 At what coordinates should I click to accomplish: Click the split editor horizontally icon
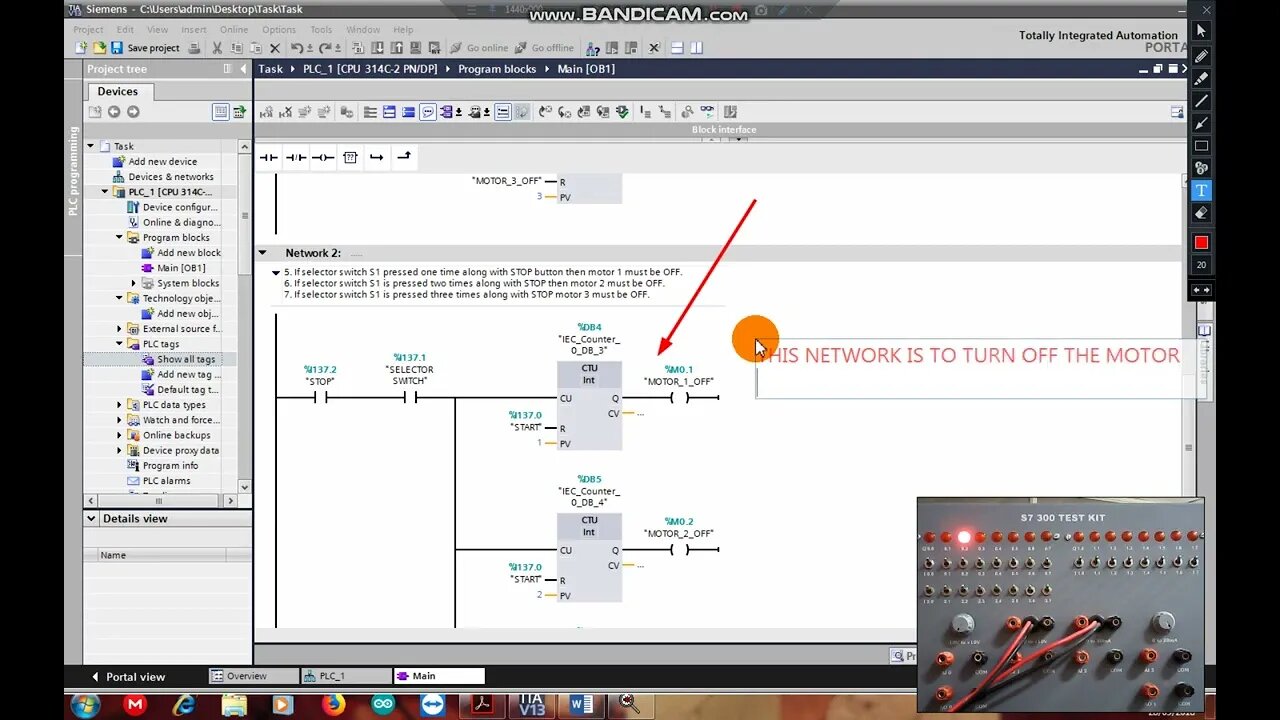(x=677, y=48)
